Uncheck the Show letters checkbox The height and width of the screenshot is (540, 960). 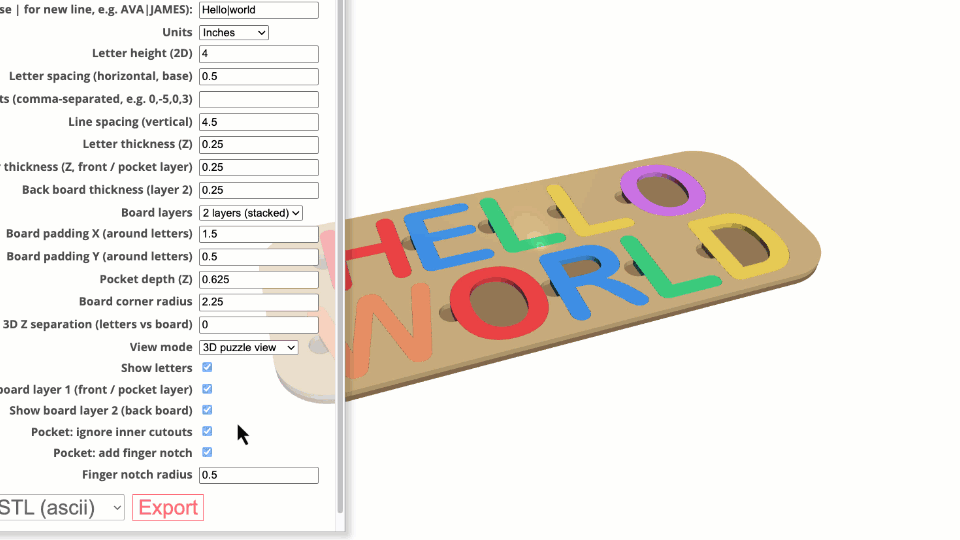(x=207, y=368)
